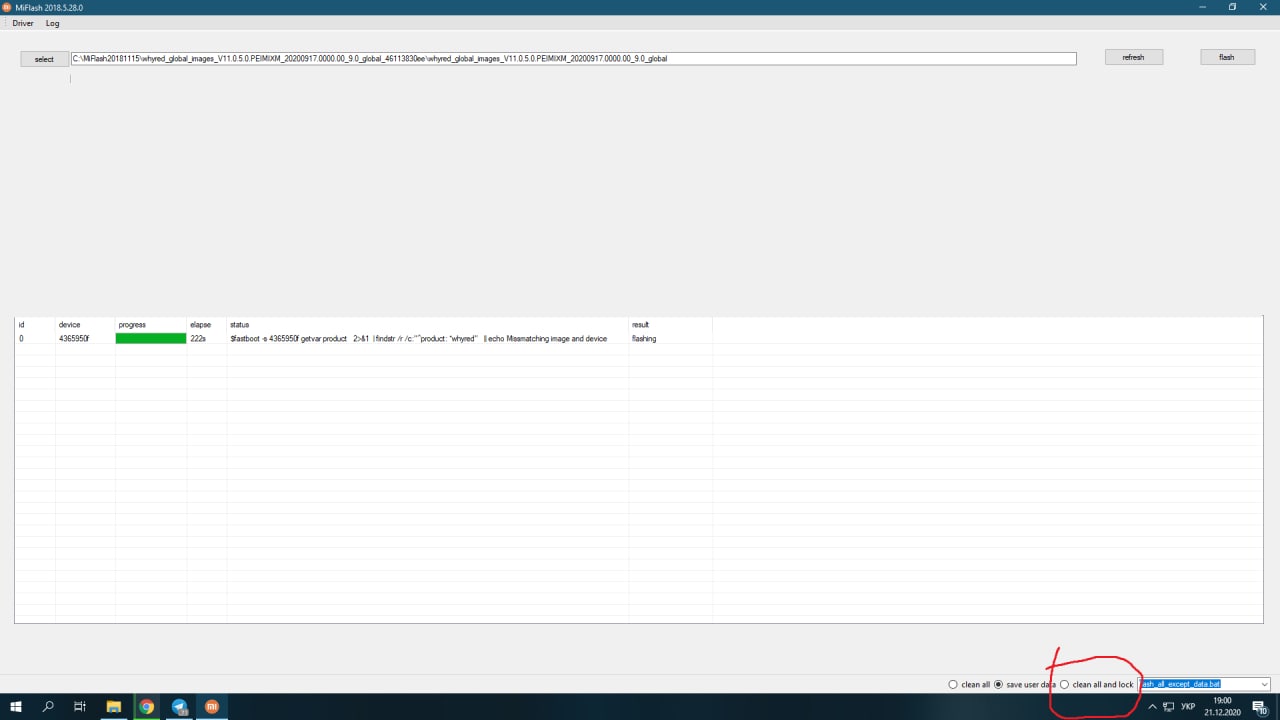
Task: Click the select folder button
Action: 44,59
